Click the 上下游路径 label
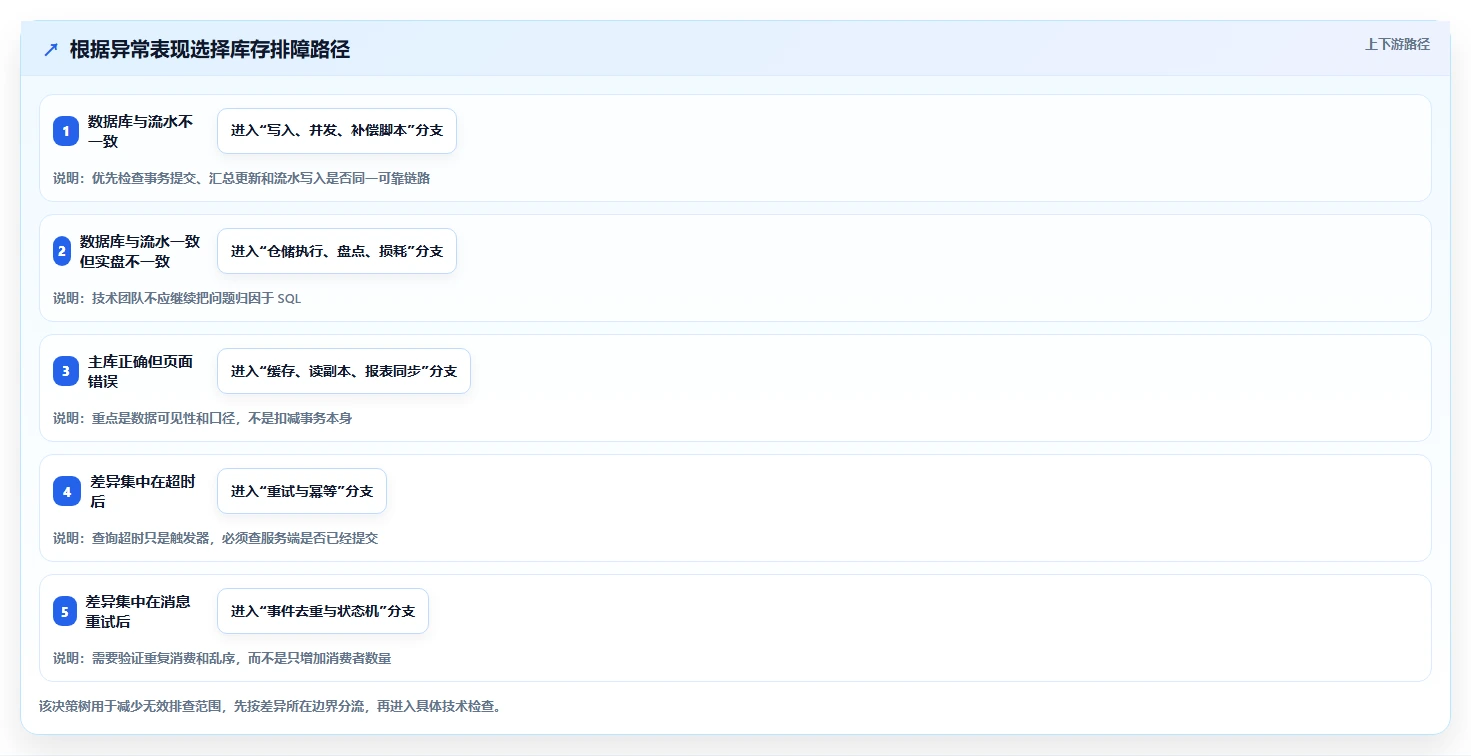 click(x=1398, y=44)
